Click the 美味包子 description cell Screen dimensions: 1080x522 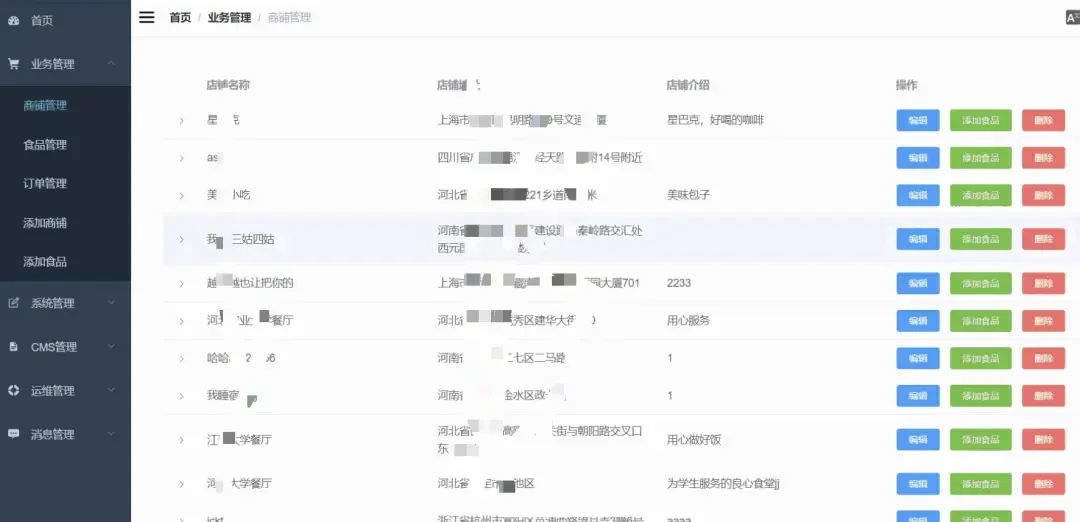pos(689,196)
